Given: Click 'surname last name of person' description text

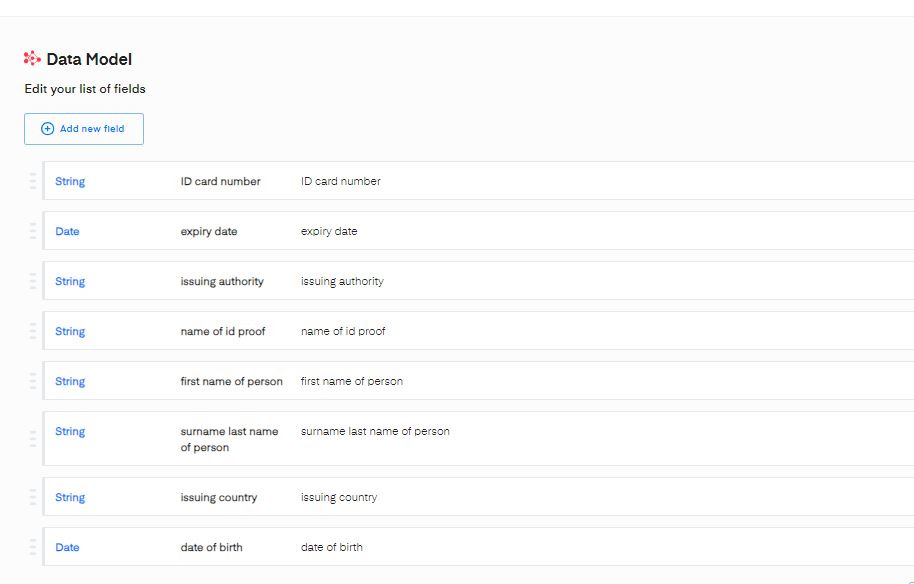Looking at the screenshot, I should tap(375, 431).
